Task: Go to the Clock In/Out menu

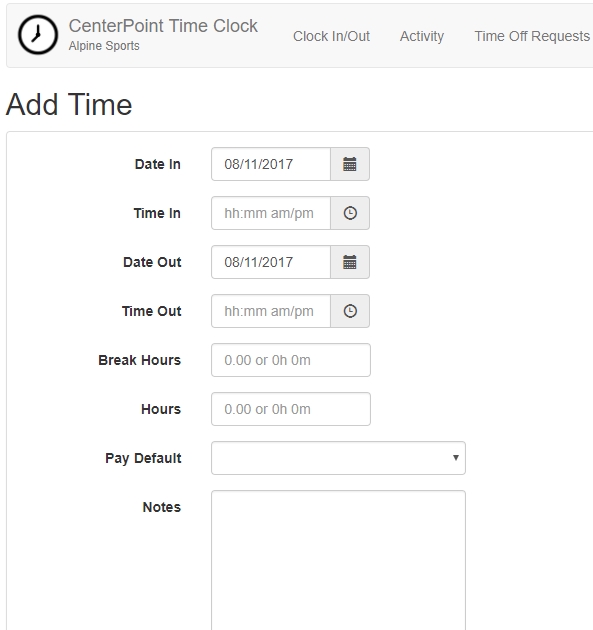Action: (331, 36)
